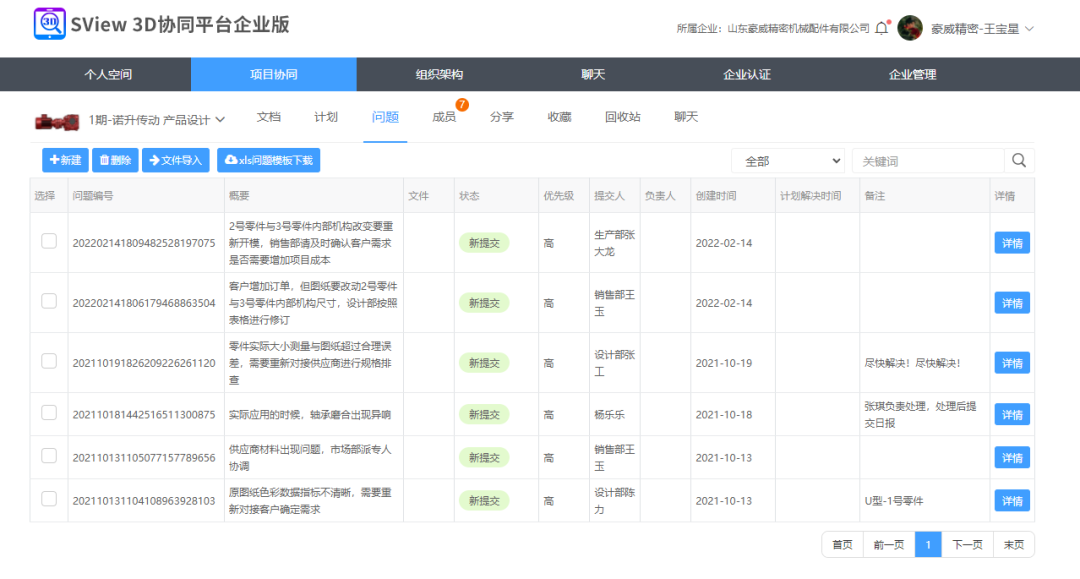
Task: Click the 关键词 search input field
Action: pyautogui.click(x=930, y=160)
